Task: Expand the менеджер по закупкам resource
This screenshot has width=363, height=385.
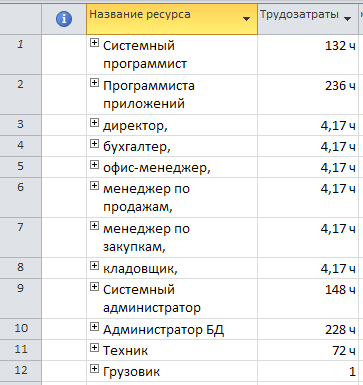Action: tap(94, 226)
